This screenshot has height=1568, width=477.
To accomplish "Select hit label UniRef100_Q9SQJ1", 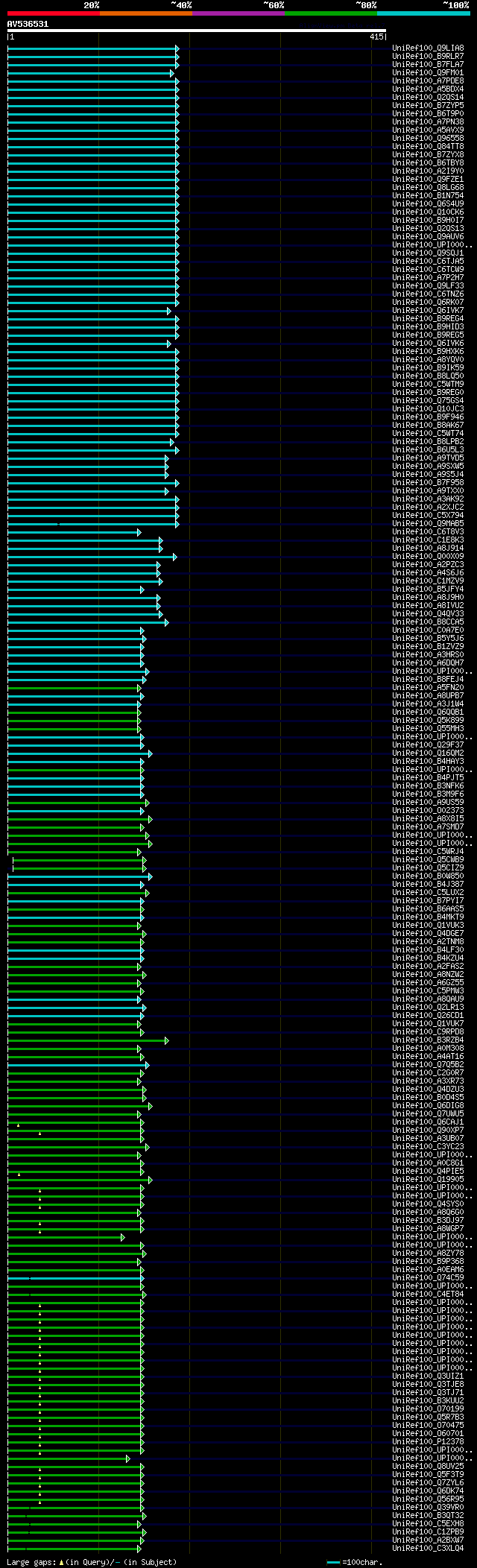I will coord(428,253).
